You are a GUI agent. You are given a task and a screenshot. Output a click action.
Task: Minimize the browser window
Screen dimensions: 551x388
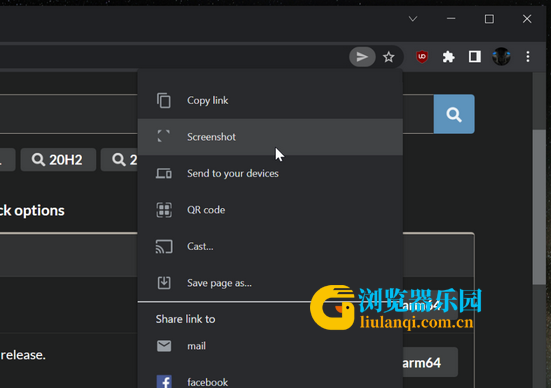(451, 19)
